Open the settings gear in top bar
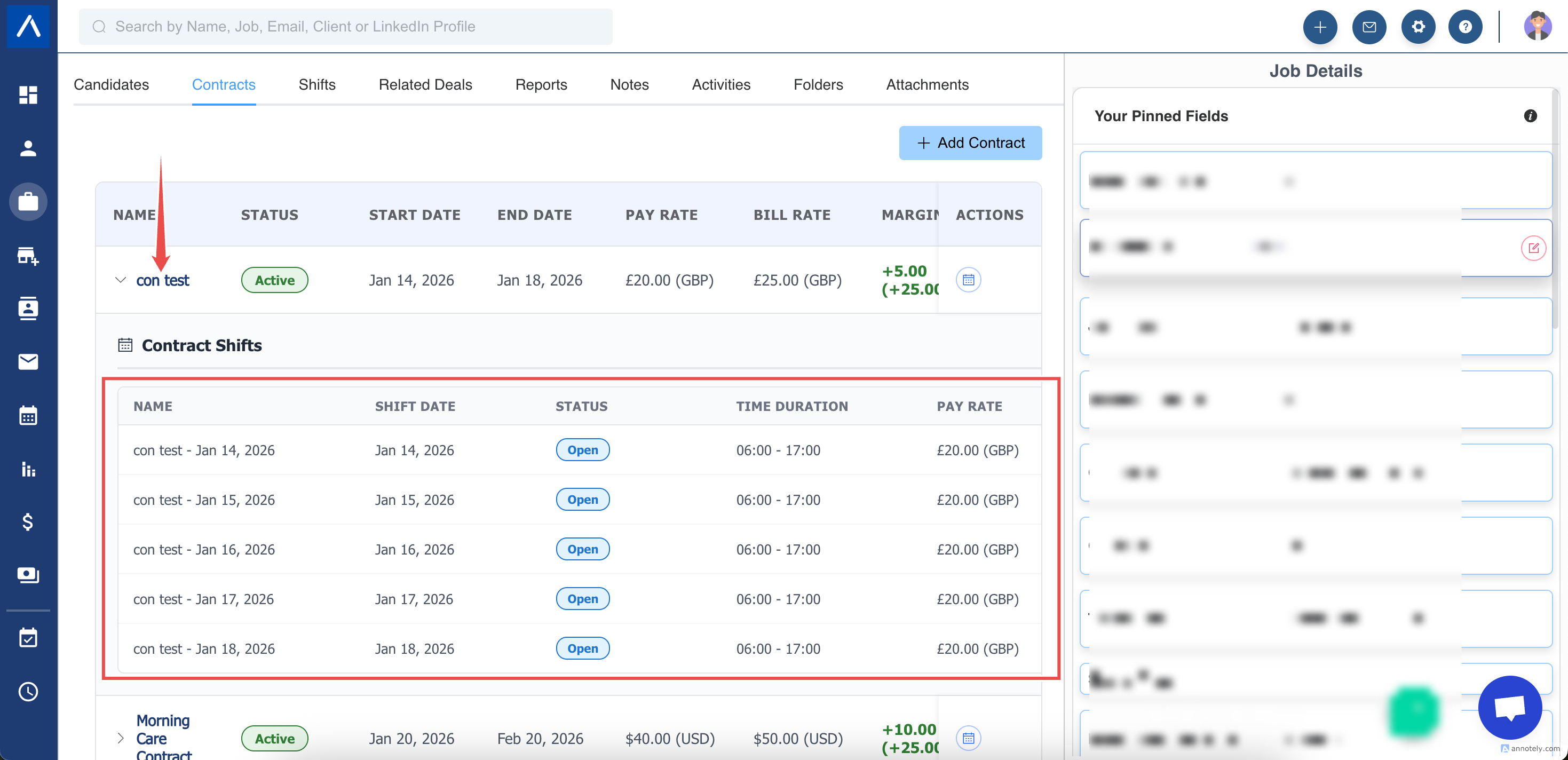1568x760 pixels. tap(1417, 27)
